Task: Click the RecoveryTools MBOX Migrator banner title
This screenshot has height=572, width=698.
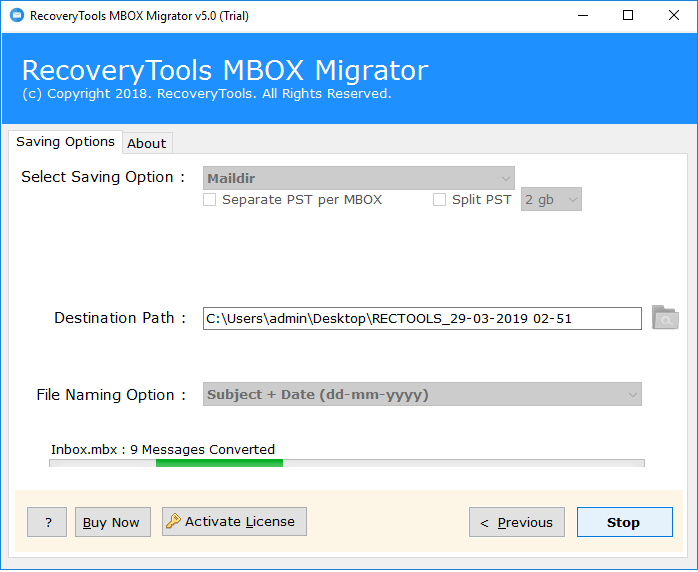Action: [x=225, y=70]
